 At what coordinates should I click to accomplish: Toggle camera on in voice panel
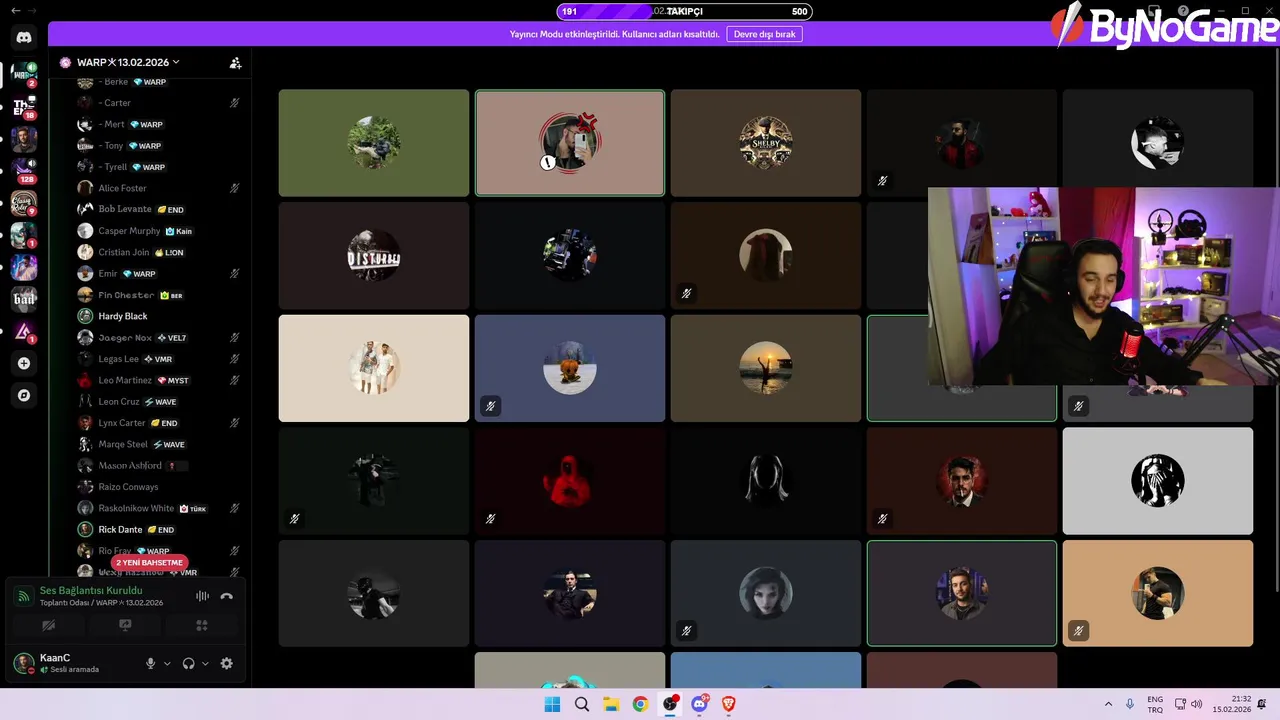pos(48,625)
